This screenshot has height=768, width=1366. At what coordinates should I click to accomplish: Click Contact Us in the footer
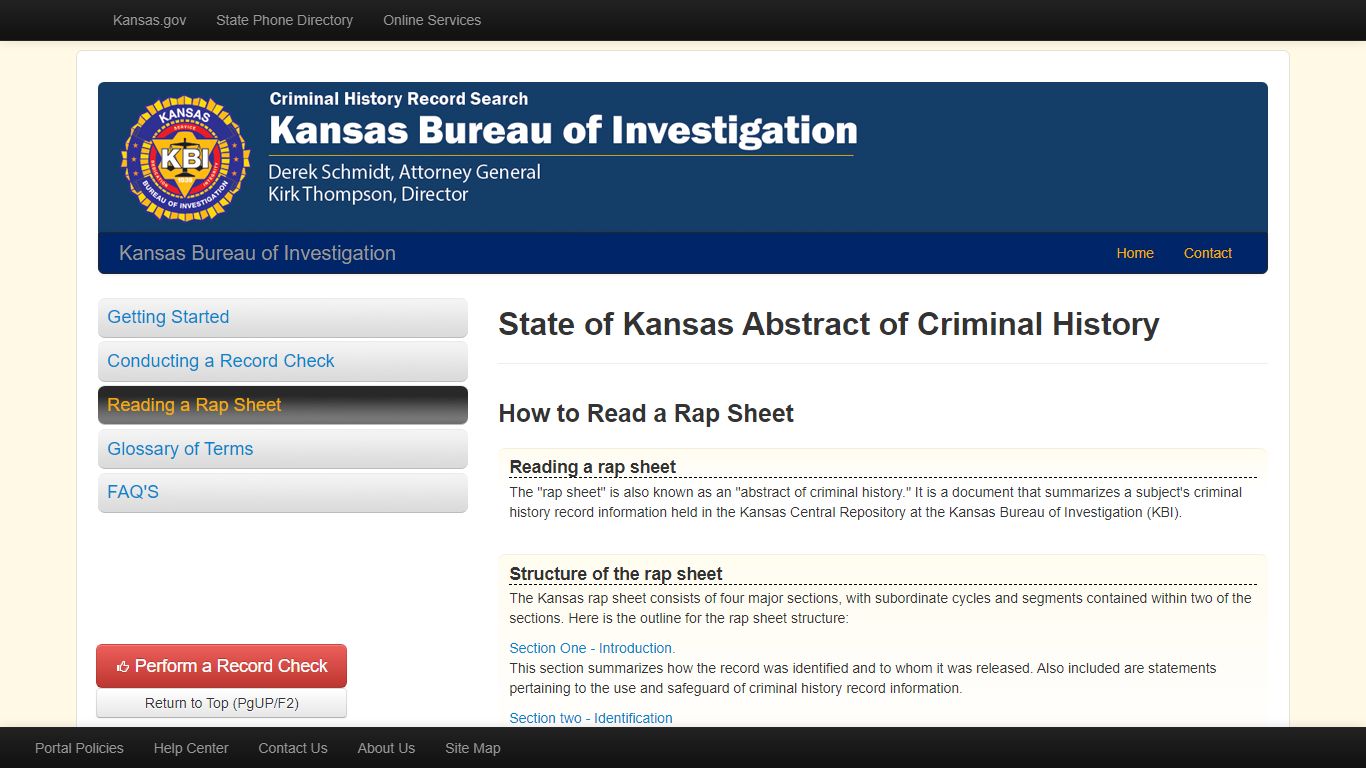pyautogui.click(x=293, y=748)
